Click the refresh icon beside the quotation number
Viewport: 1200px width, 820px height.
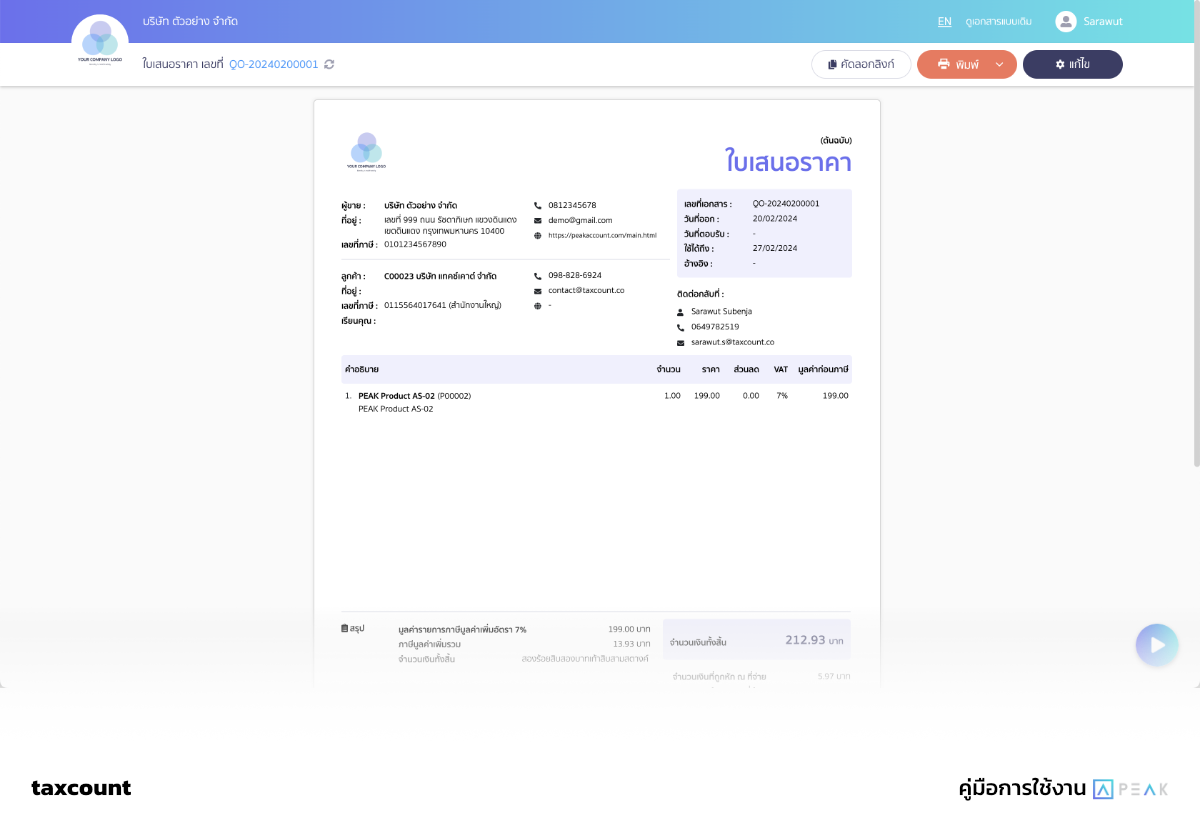(x=329, y=64)
